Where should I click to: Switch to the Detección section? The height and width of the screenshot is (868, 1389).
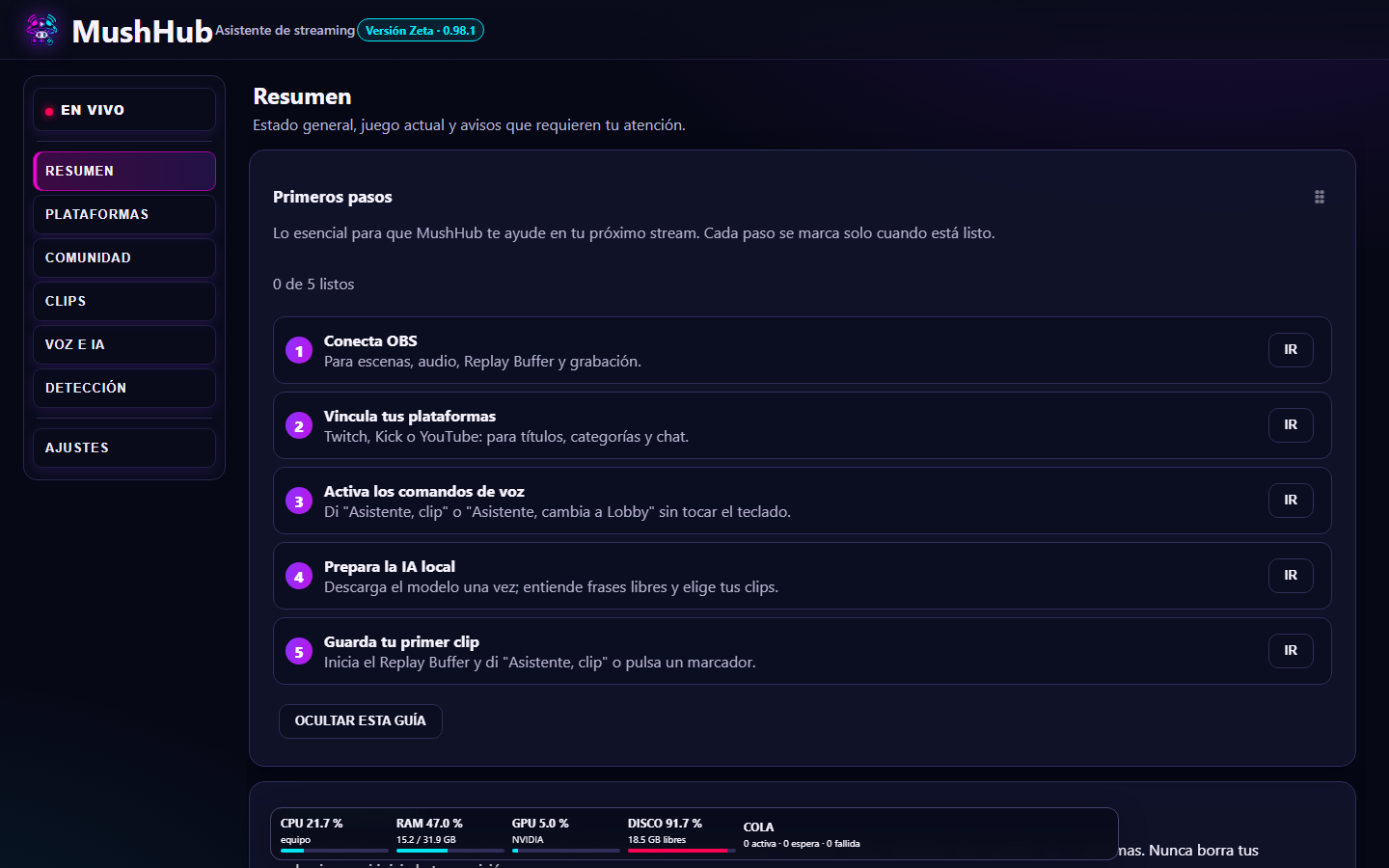(124, 388)
